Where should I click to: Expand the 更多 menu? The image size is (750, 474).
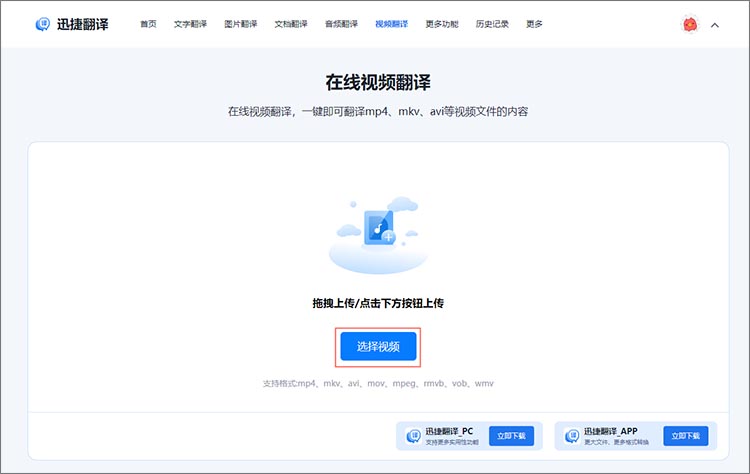point(534,24)
